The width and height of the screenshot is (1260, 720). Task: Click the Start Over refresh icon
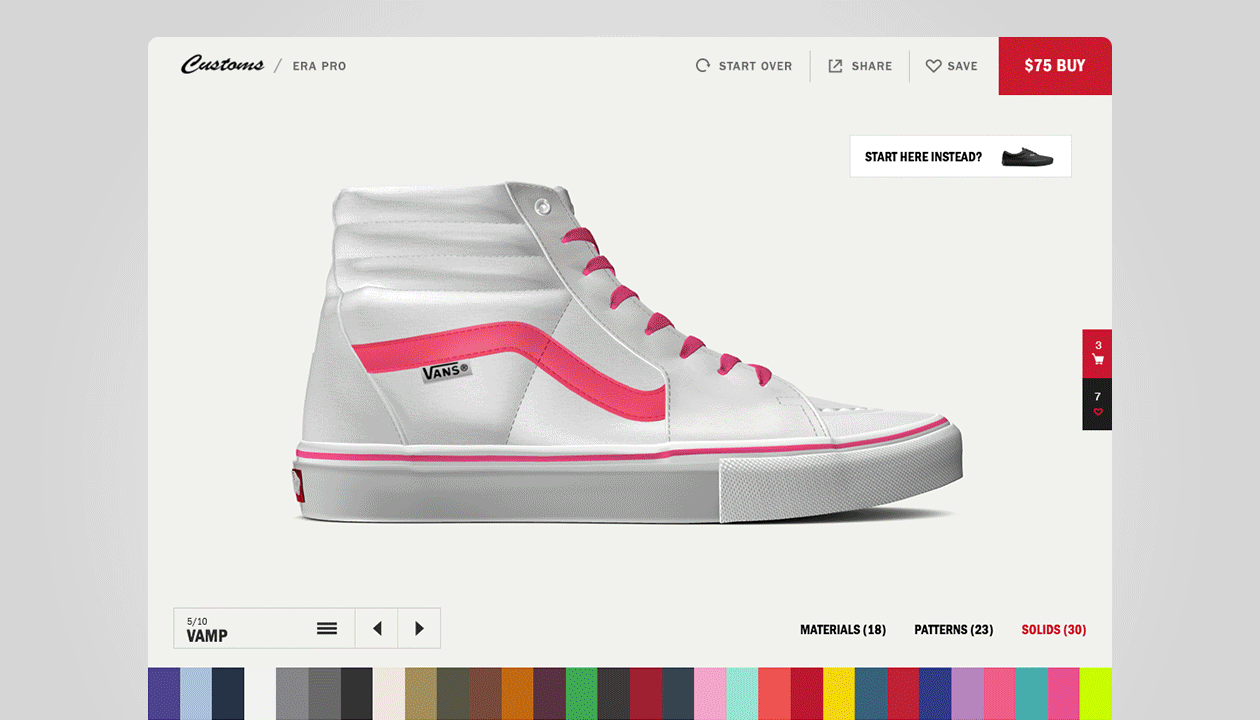tap(701, 65)
